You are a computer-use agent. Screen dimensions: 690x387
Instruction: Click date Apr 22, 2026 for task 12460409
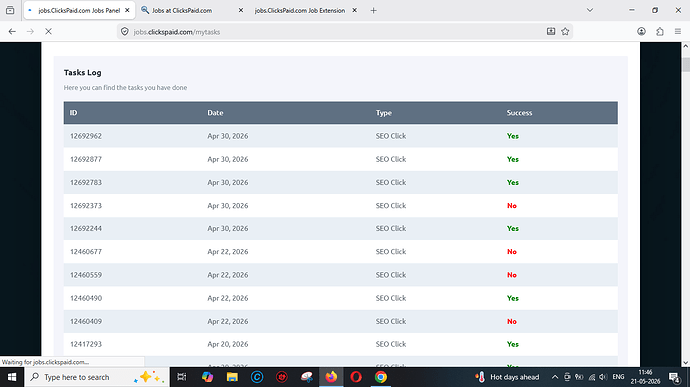[x=228, y=321]
